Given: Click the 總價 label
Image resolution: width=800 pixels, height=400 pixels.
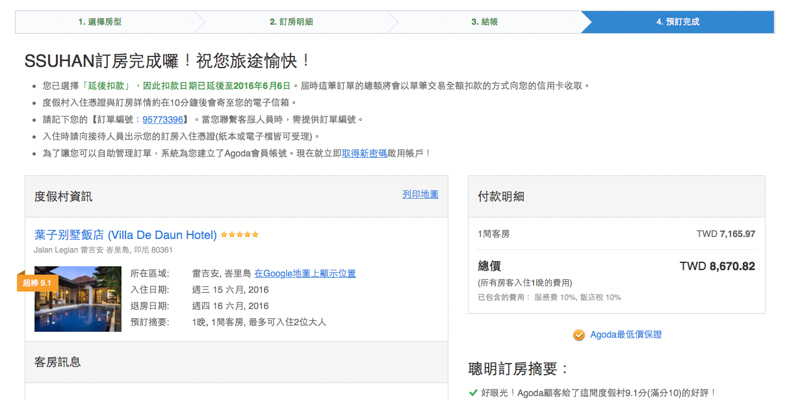Looking at the screenshot, I should (x=489, y=266).
